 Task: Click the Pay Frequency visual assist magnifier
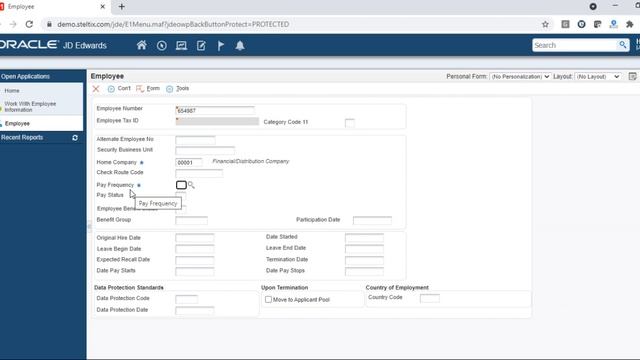click(191, 185)
